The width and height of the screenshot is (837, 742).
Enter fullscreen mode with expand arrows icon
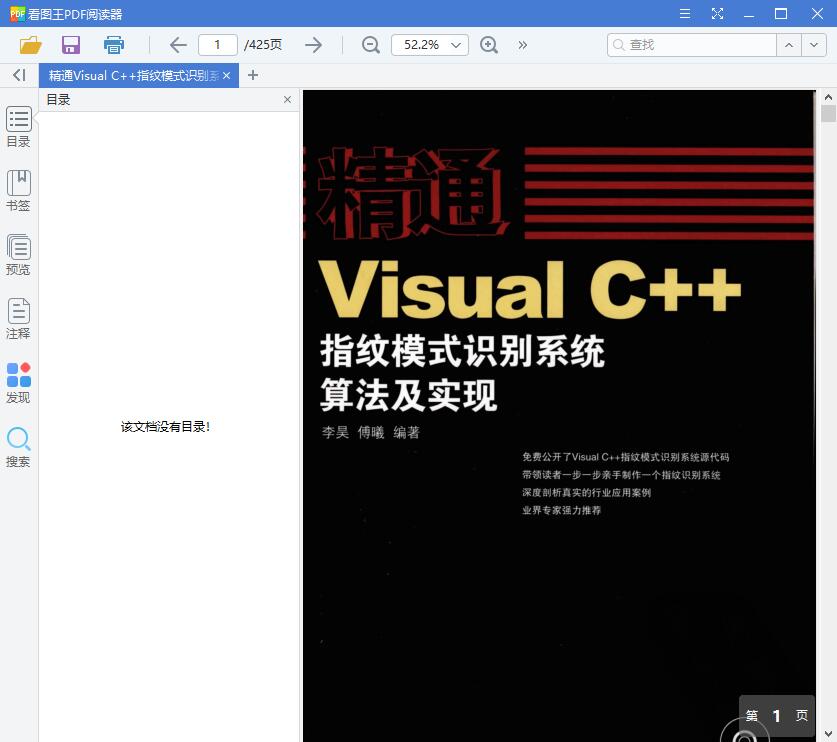[x=717, y=14]
